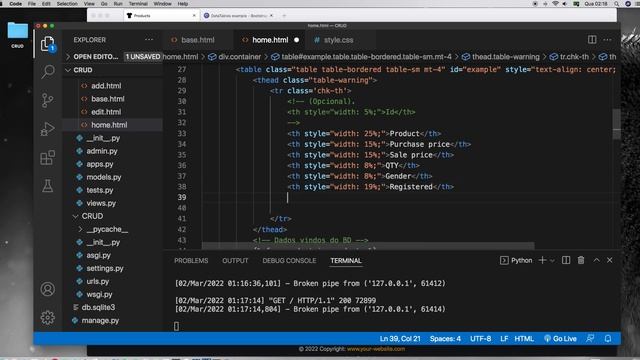Open the Output panel tab
The width and height of the screenshot is (640, 360).
coord(235,260)
